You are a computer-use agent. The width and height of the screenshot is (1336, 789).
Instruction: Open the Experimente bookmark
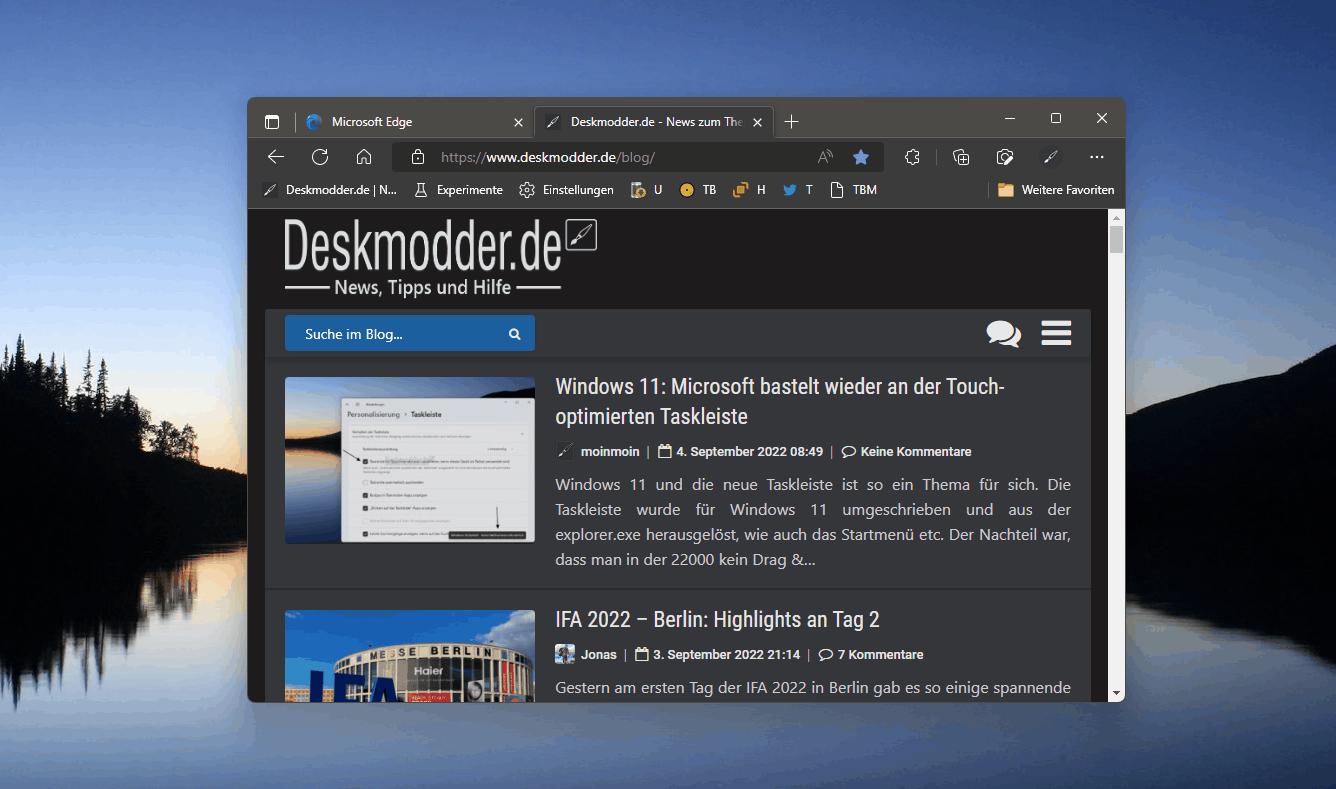coord(459,190)
